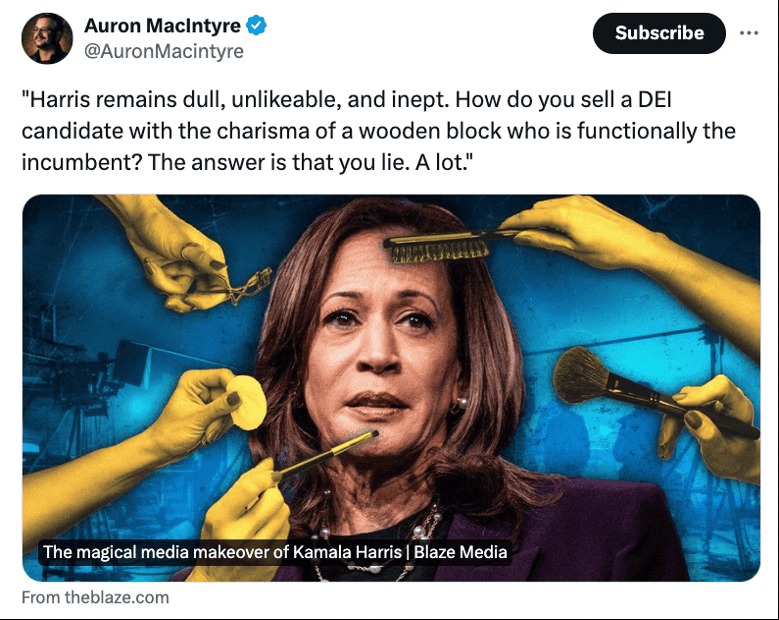
Task: Click the Auron MacIntyre display name
Action: 162,25
